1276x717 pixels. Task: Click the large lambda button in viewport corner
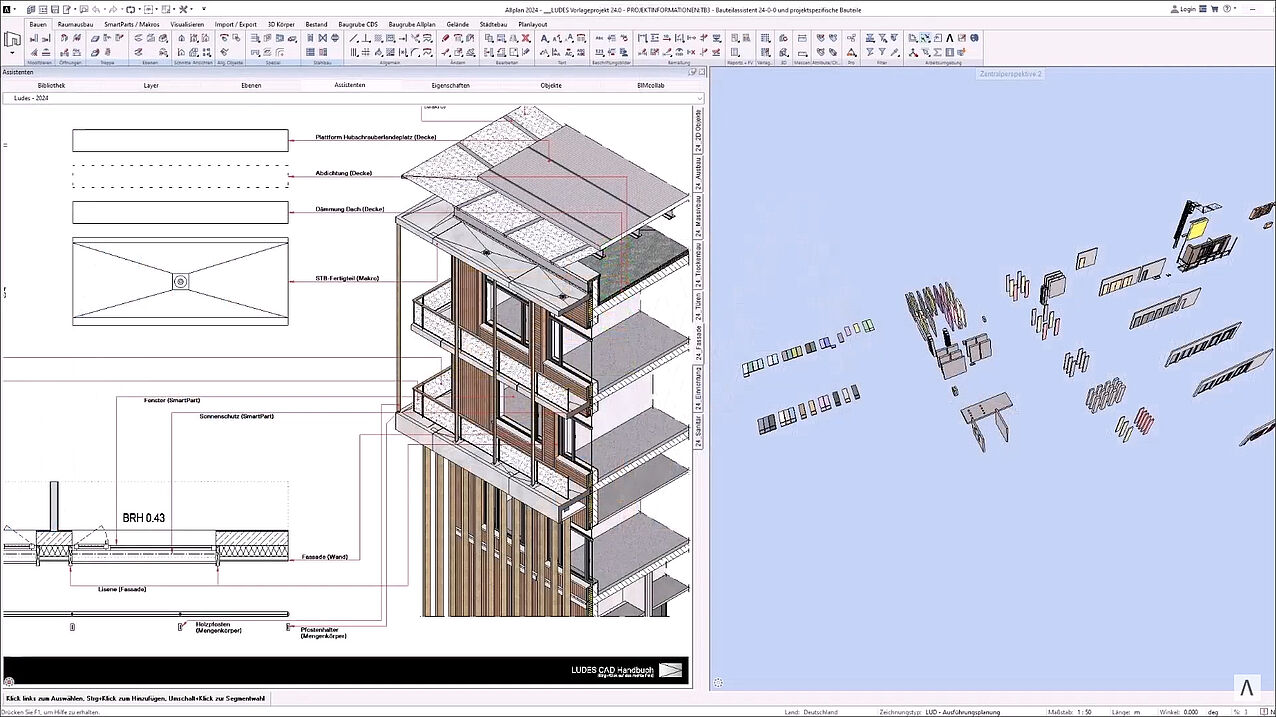tap(1246, 686)
